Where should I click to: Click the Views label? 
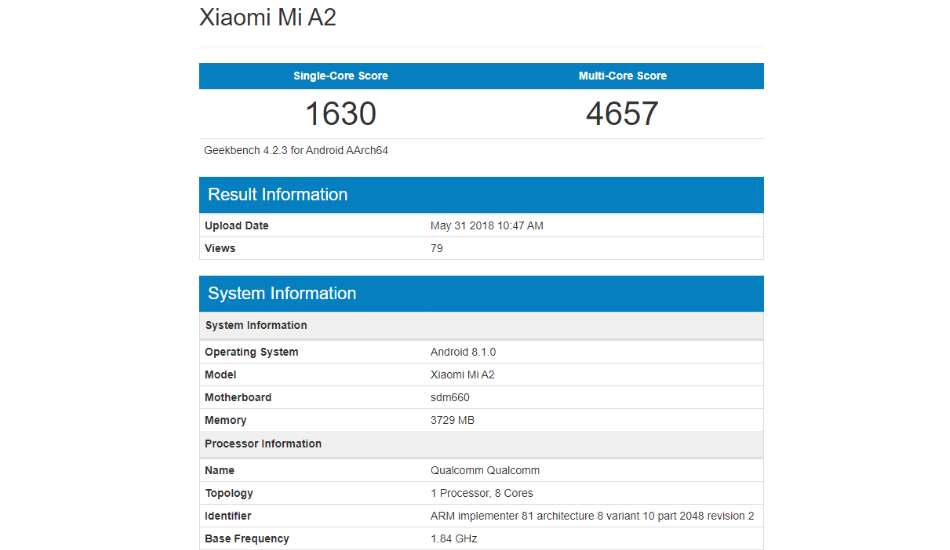[220, 248]
